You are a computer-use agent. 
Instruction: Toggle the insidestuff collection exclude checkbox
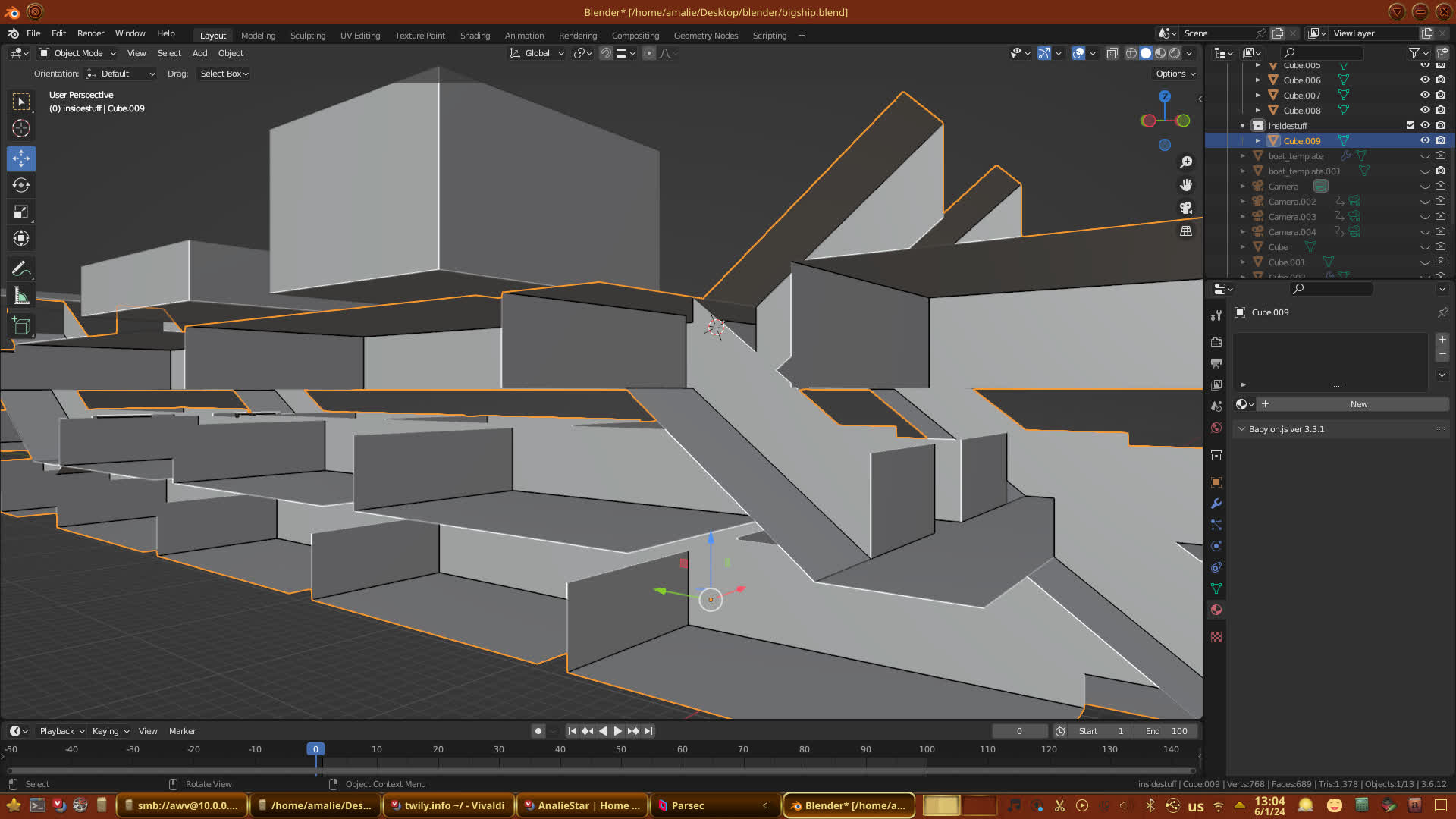click(x=1410, y=125)
